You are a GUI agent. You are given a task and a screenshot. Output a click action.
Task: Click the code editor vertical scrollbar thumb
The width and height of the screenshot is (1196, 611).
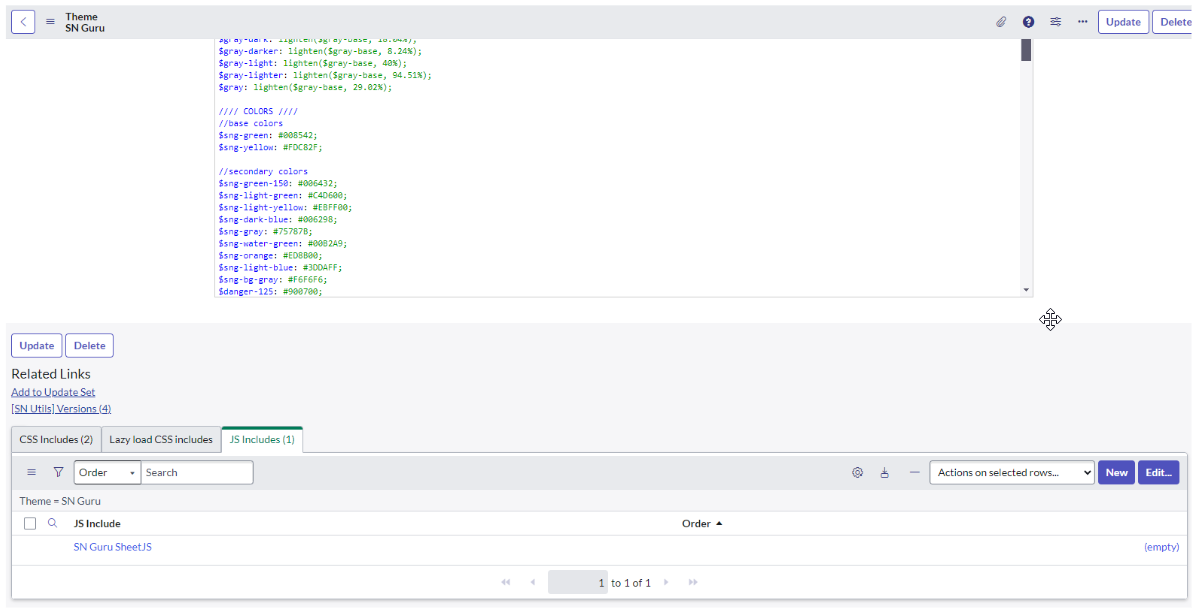point(1026,51)
